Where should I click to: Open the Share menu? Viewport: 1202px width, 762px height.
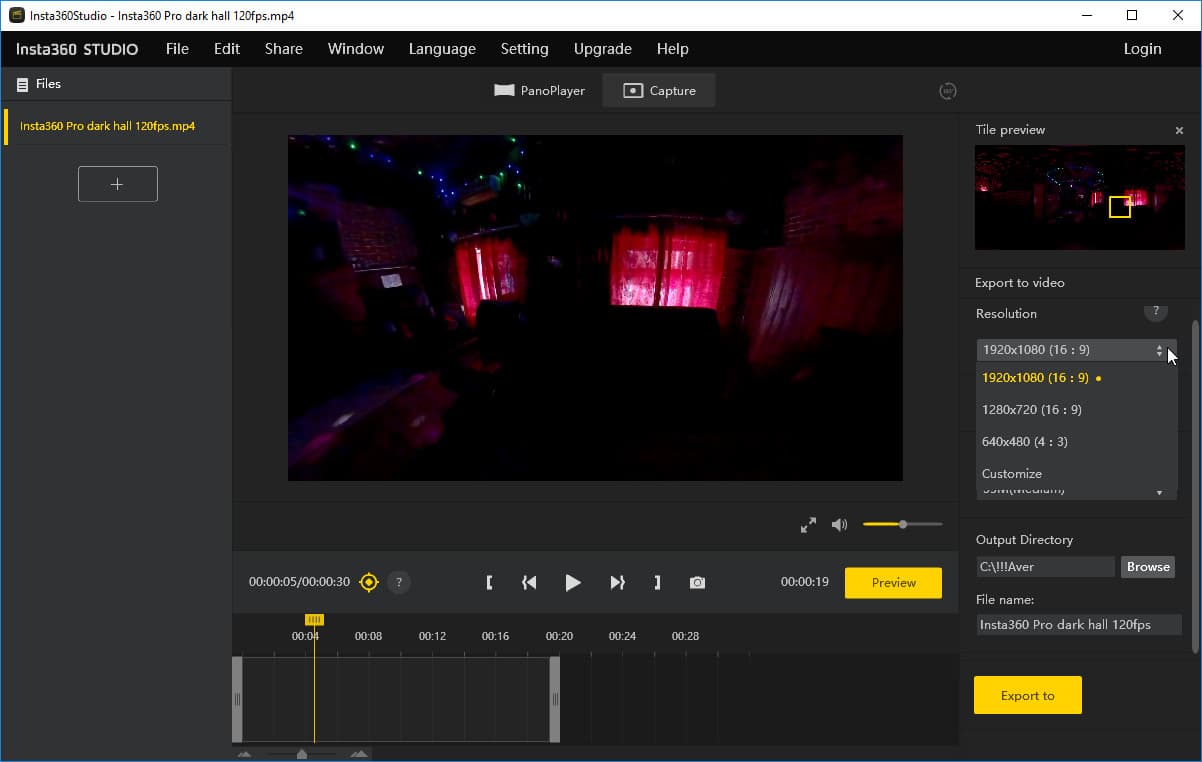283,49
